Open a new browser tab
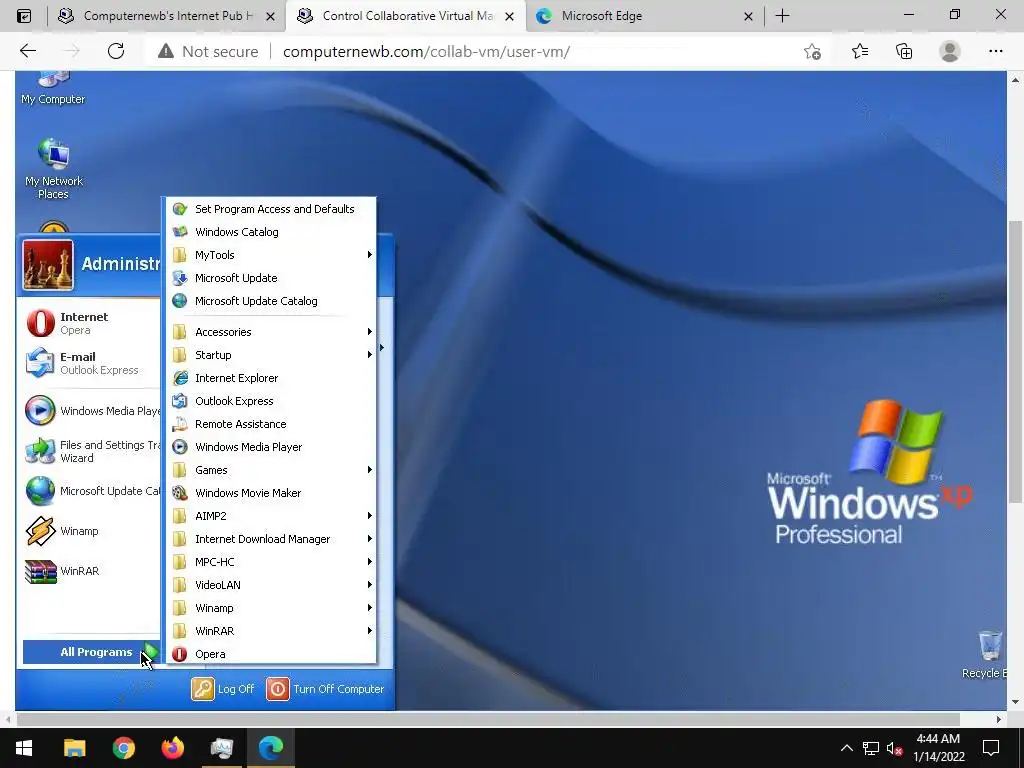The height and width of the screenshot is (768, 1024). tap(782, 16)
